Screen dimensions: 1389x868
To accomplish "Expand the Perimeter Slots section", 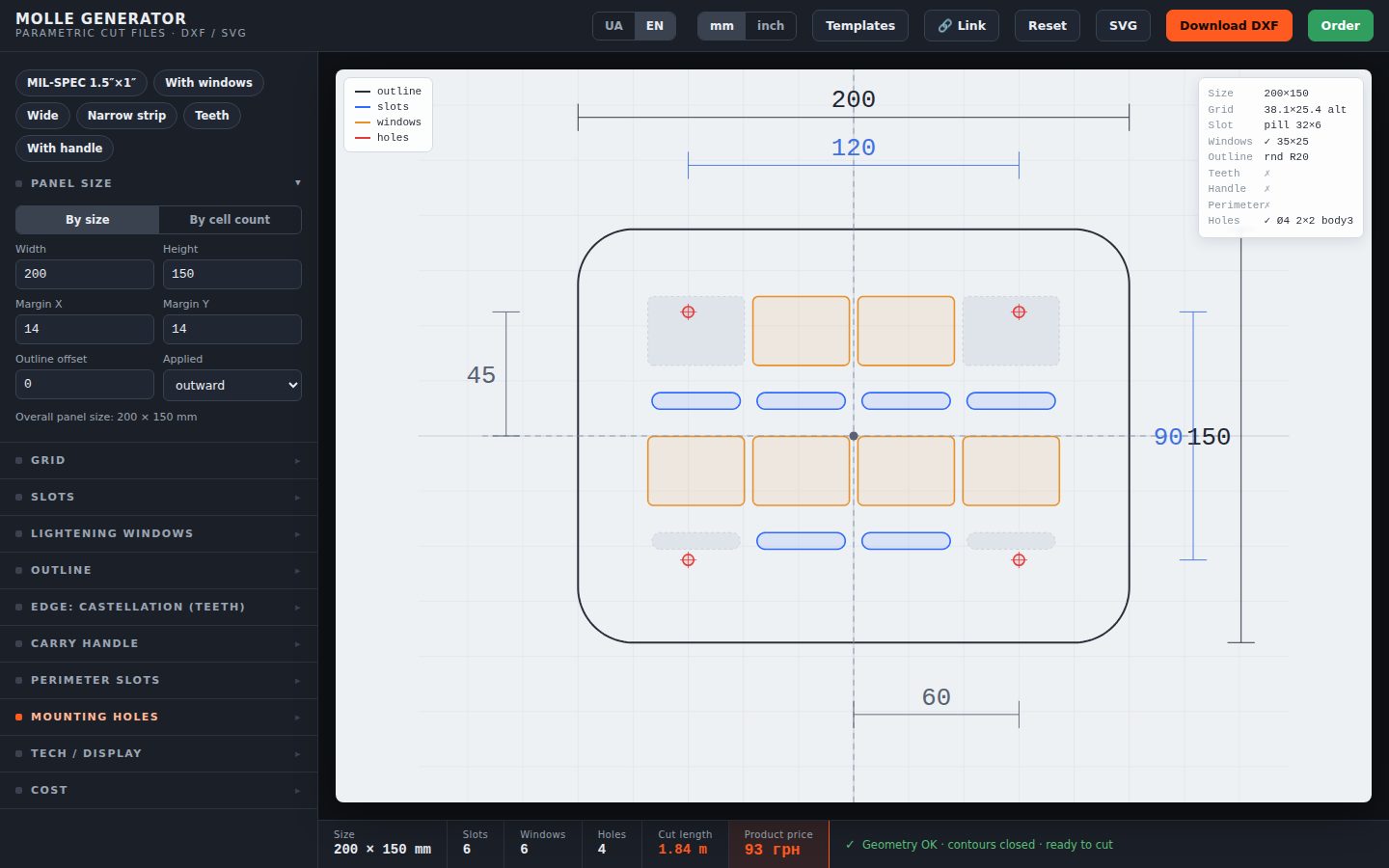I will tap(159, 681).
